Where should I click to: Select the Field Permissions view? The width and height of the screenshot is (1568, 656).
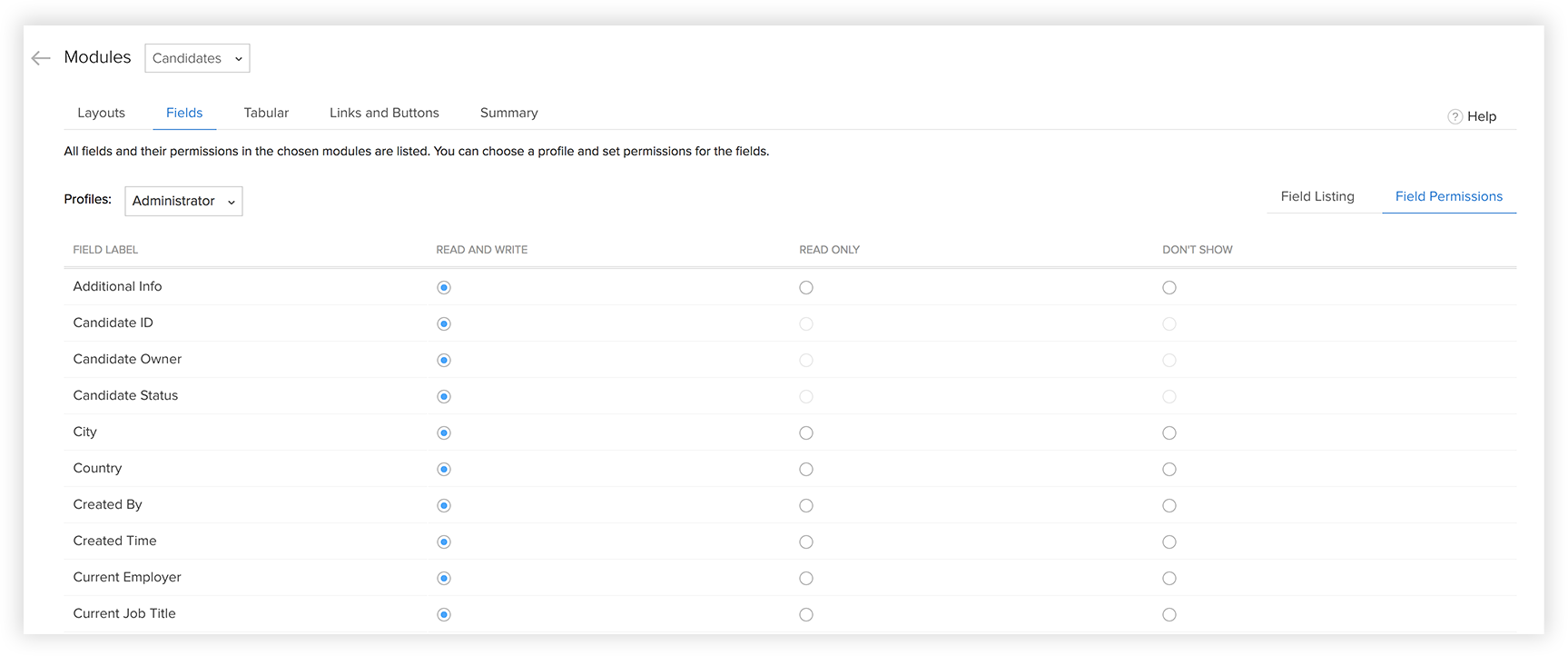(1448, 196)
